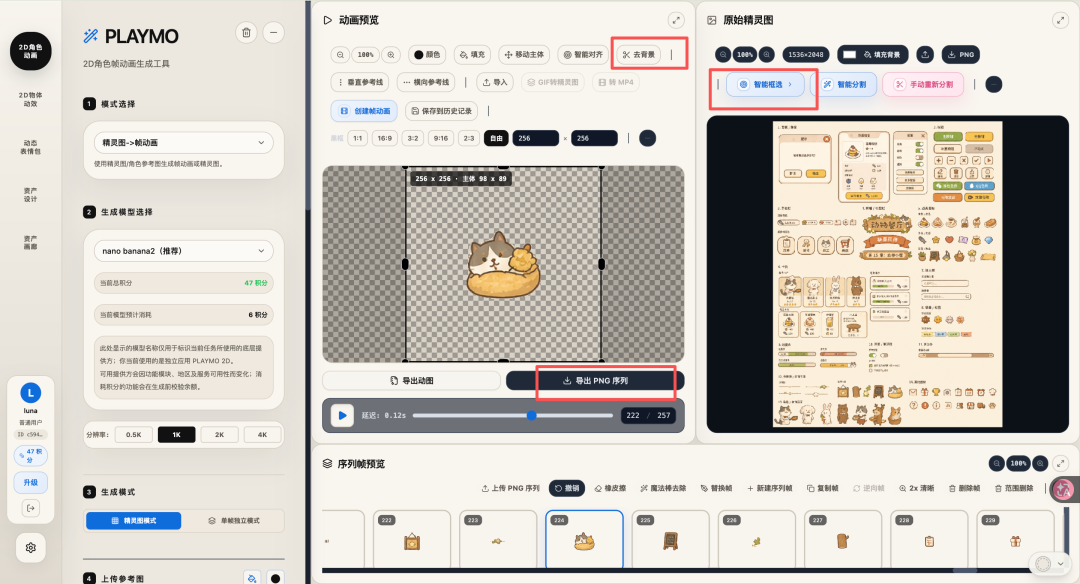Viewport: 1080px width, 584px height.
Task: Expand the animation preview panel to fullscreen
Action: click(676, 21)
